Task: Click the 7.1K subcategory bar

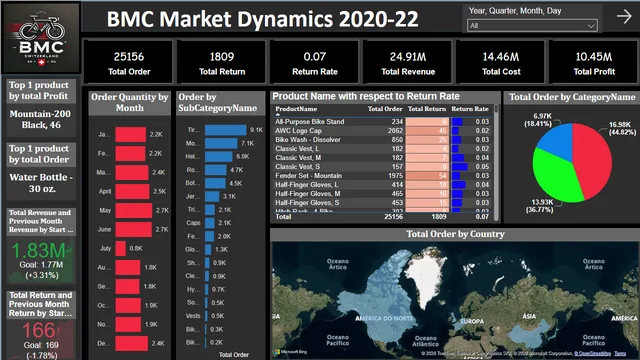Action: (x=221, y=143)
